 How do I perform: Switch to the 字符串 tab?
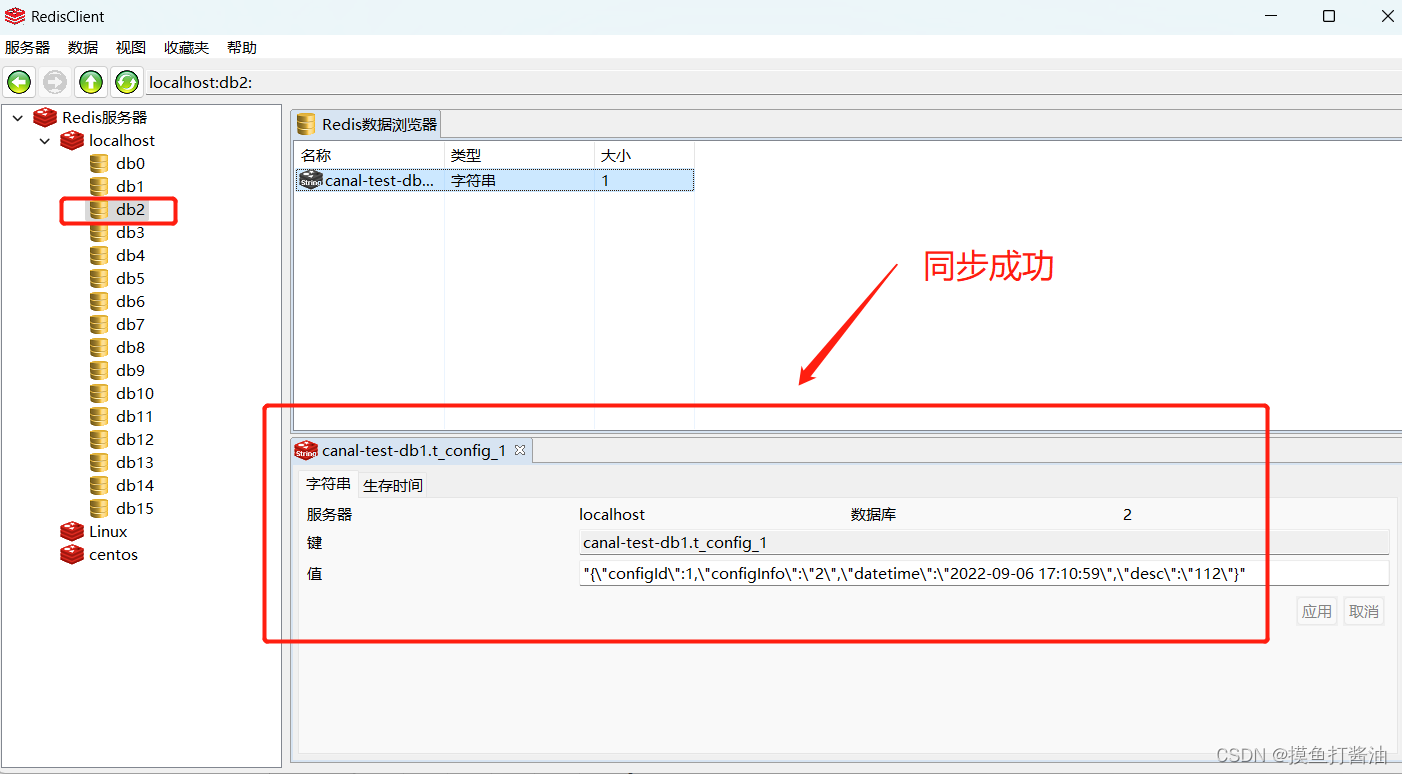click(x=328, y=484)
